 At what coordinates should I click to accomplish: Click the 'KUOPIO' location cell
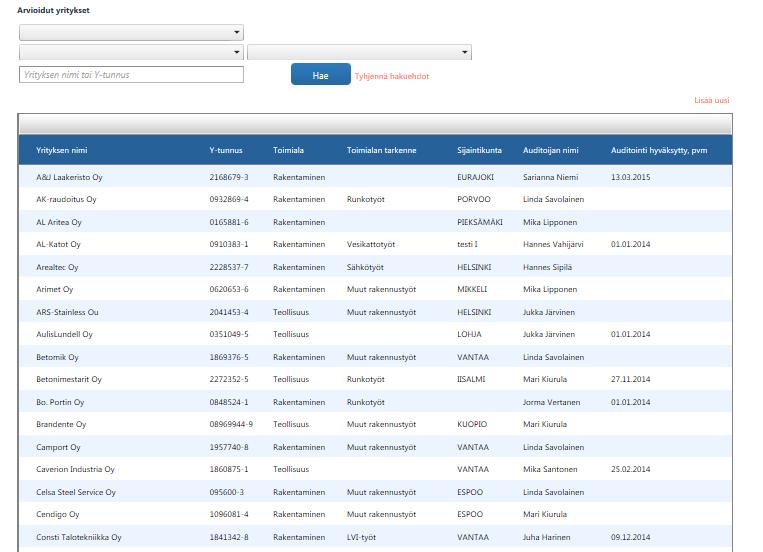coord(472,424)
